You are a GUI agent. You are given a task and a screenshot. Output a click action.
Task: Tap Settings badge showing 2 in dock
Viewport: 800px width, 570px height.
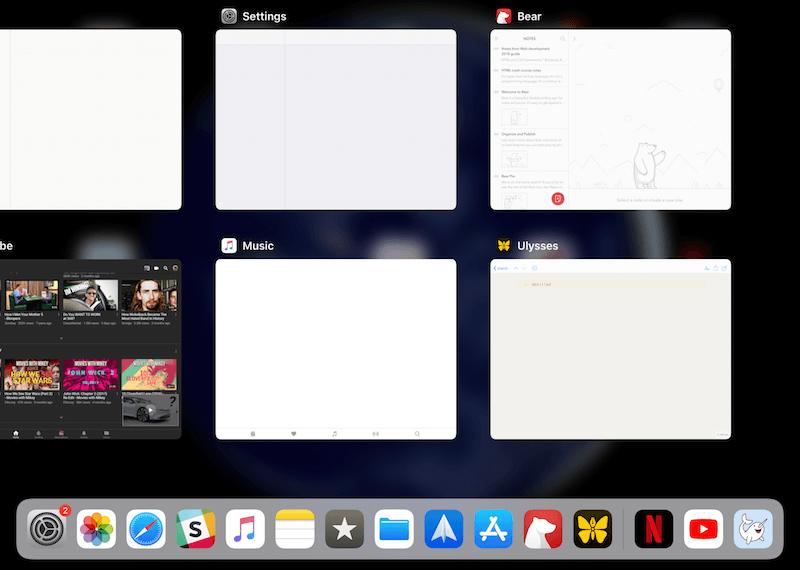pyautogui.click(x=65, y=510)
